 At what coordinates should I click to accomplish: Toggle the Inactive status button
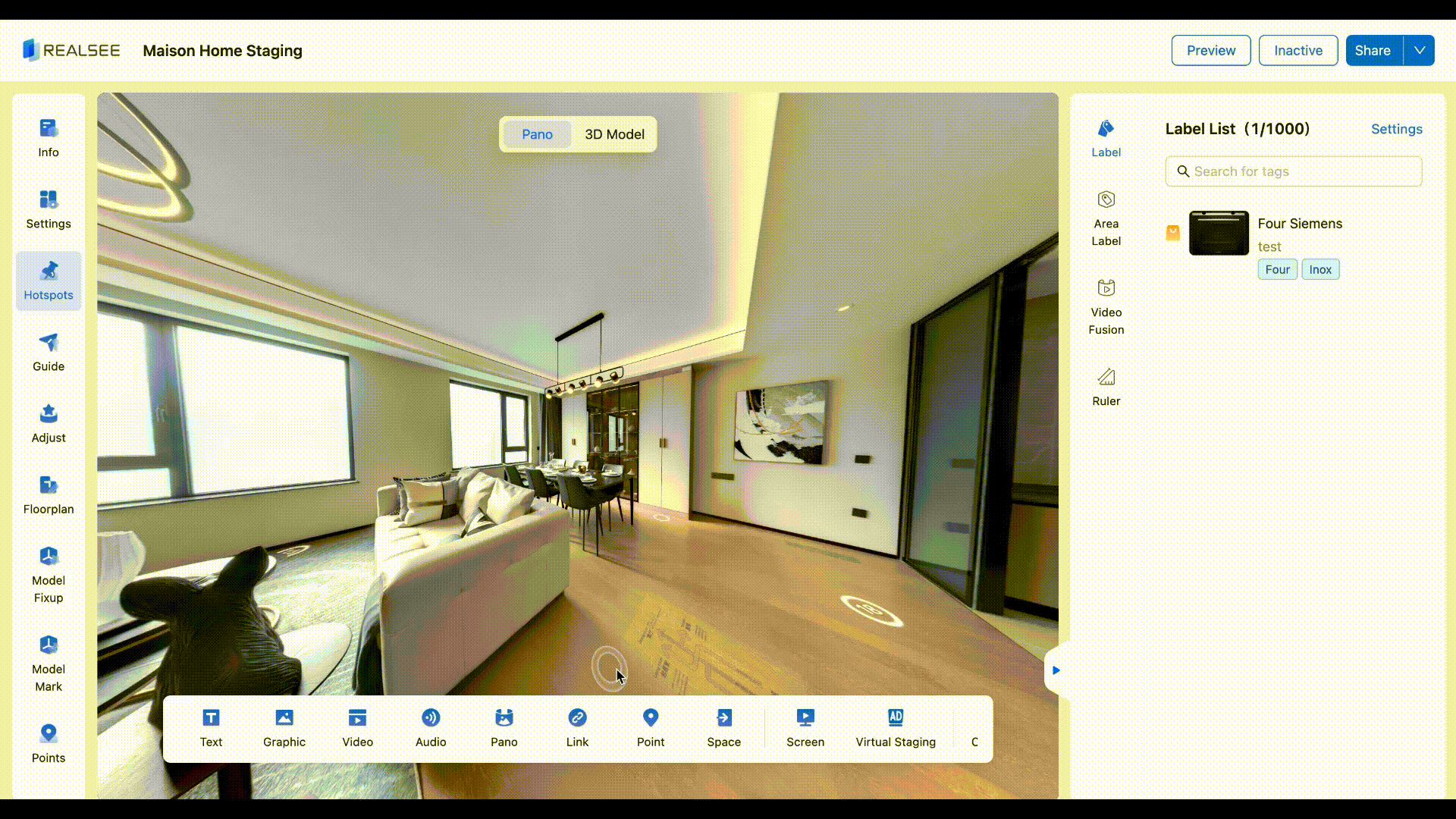(1298, 51)
